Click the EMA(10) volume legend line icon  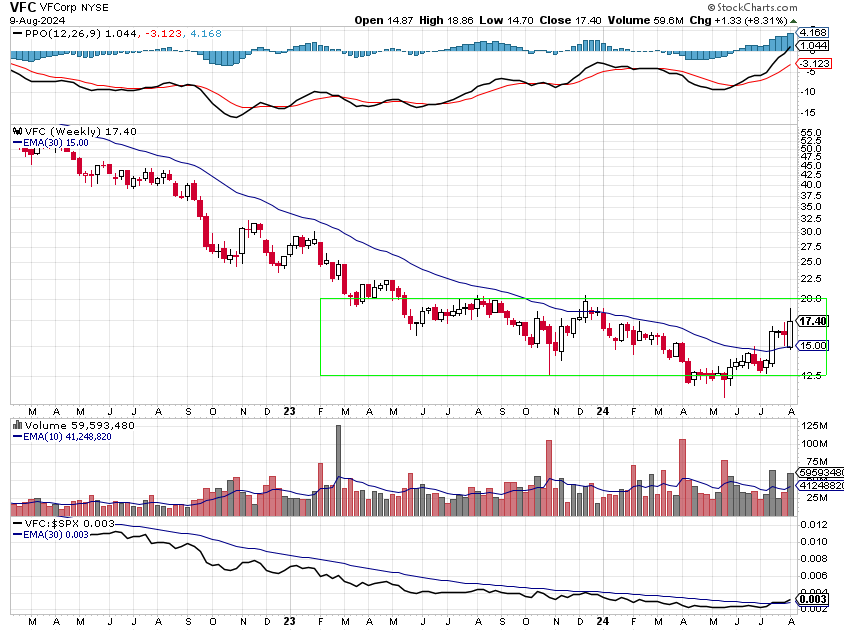[x=18, y=436]
